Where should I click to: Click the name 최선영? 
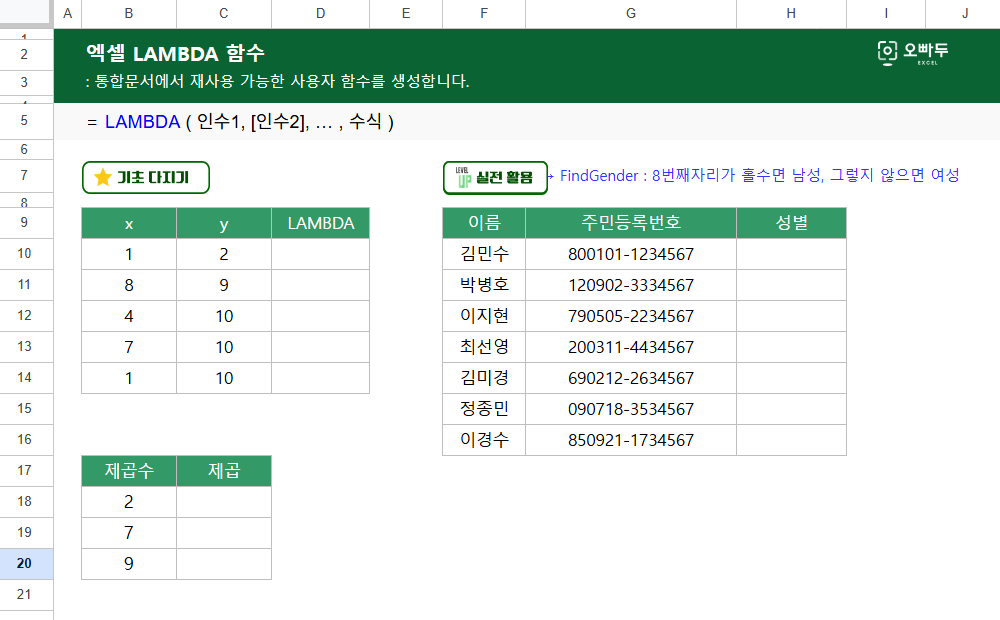[484, 346]
